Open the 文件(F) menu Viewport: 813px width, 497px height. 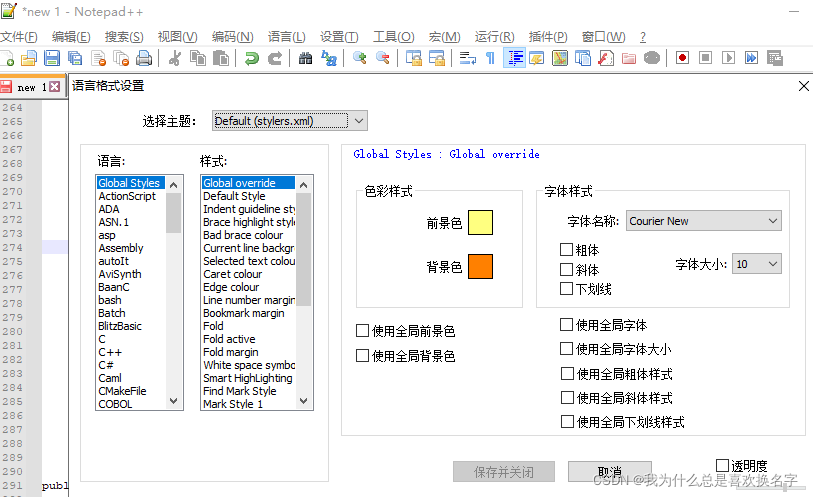19,37
